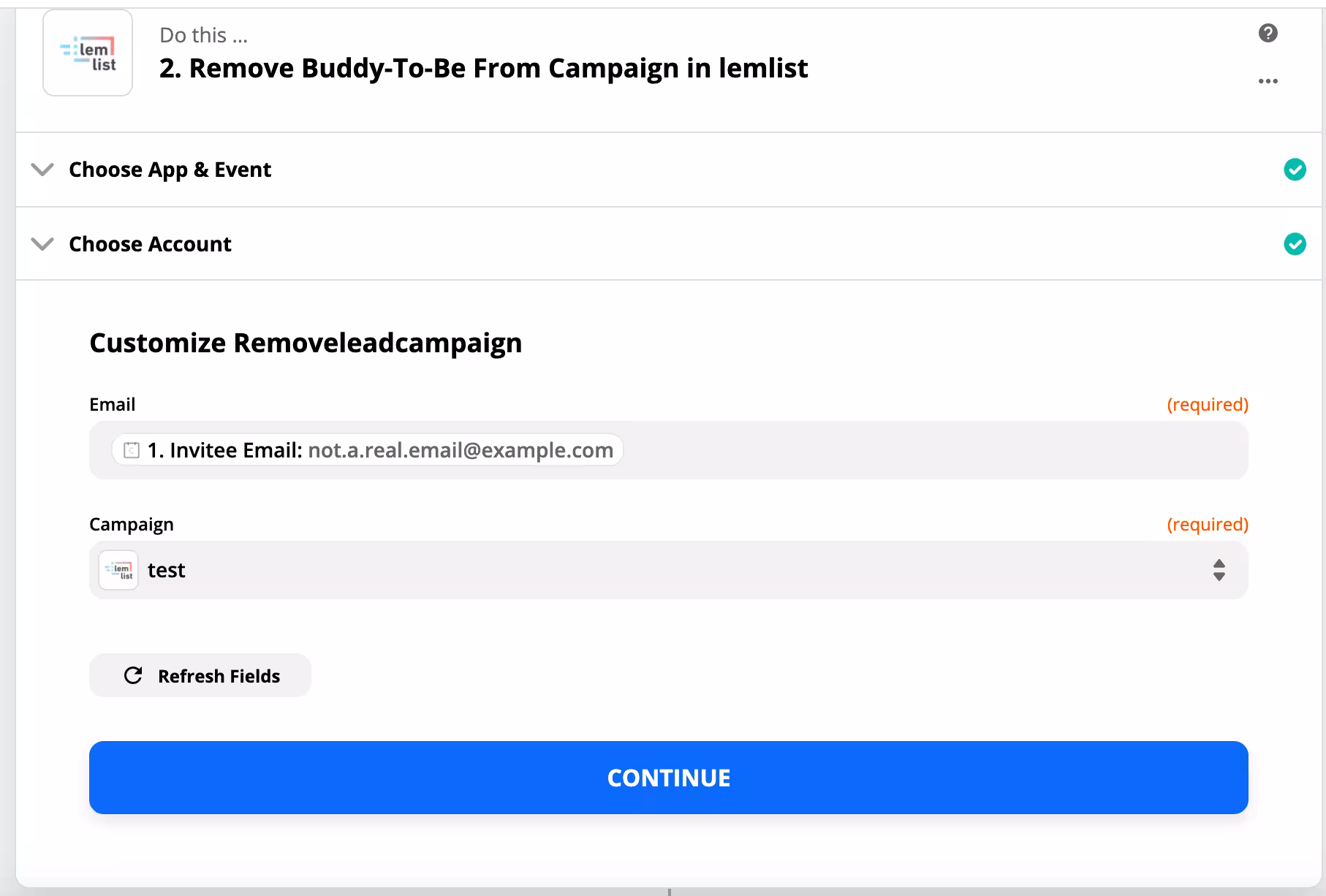1326x896 pixels.
Task: Click step title 'Remove Buddy-To-Be From Campaign'
Action: coord(483,68)
